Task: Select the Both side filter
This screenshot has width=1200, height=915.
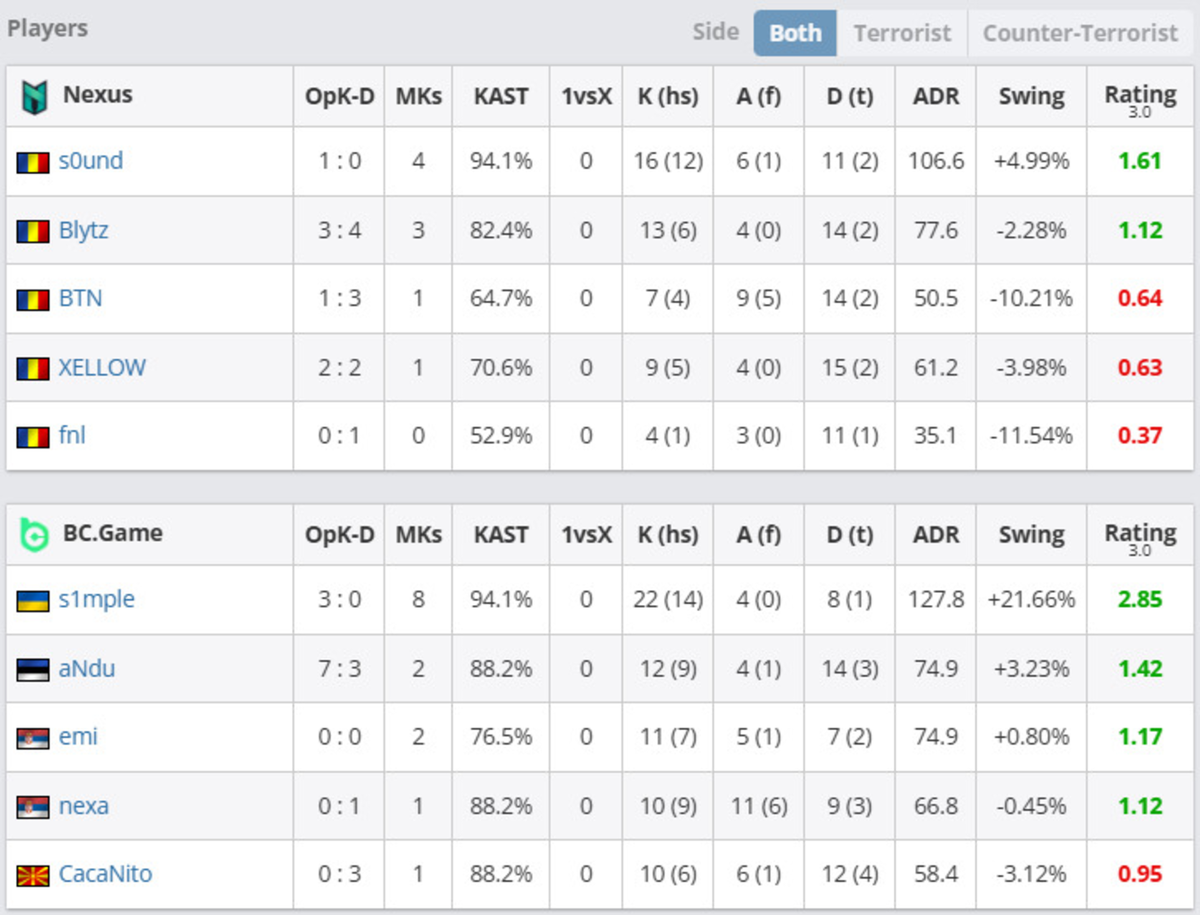Action: pyautogui.click(x=795, y=32)
